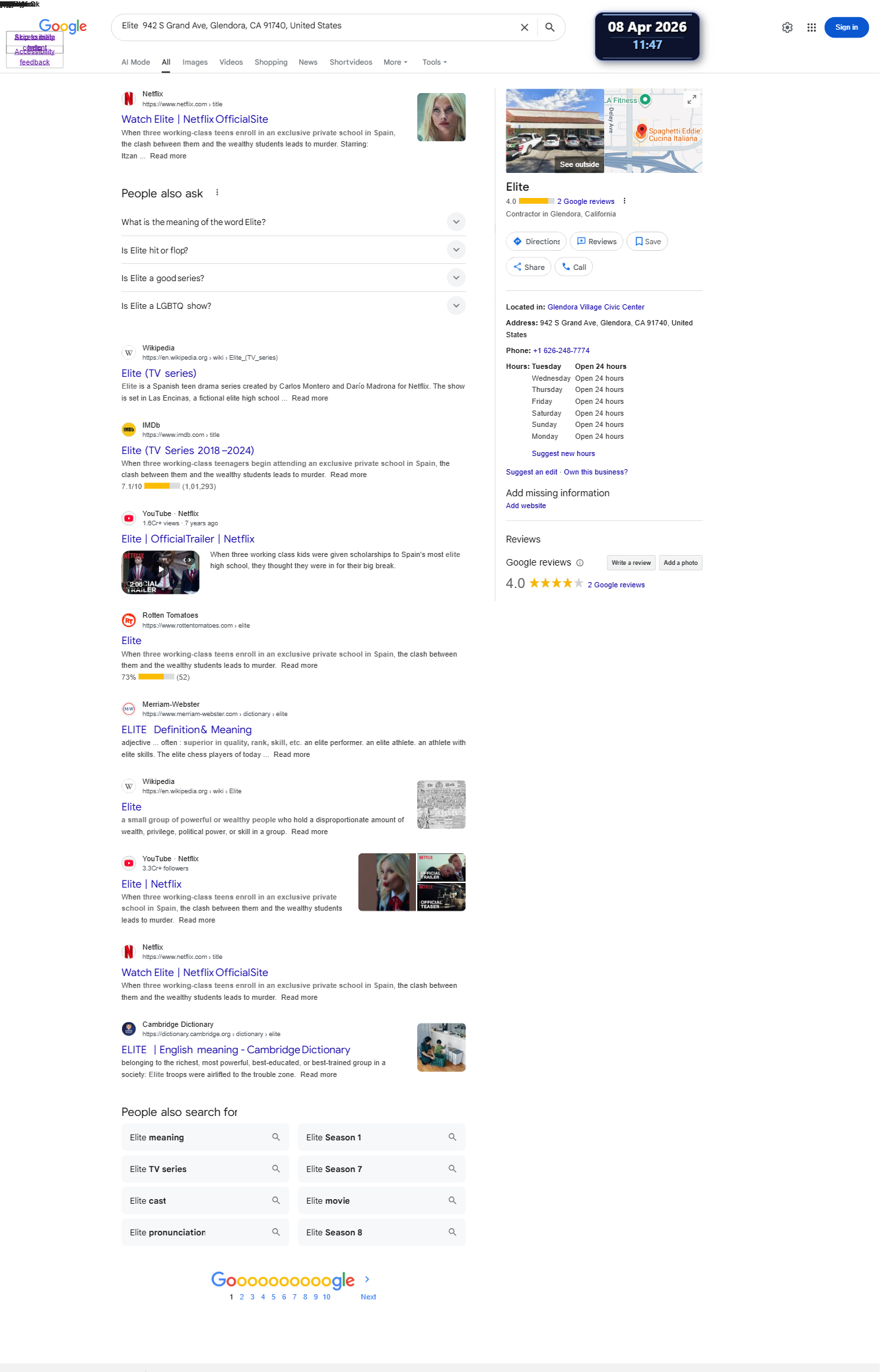Open the three-dot menu beside 2 Google reviews
Viewport: 890px width, 1372px height.
click(625, 201)
